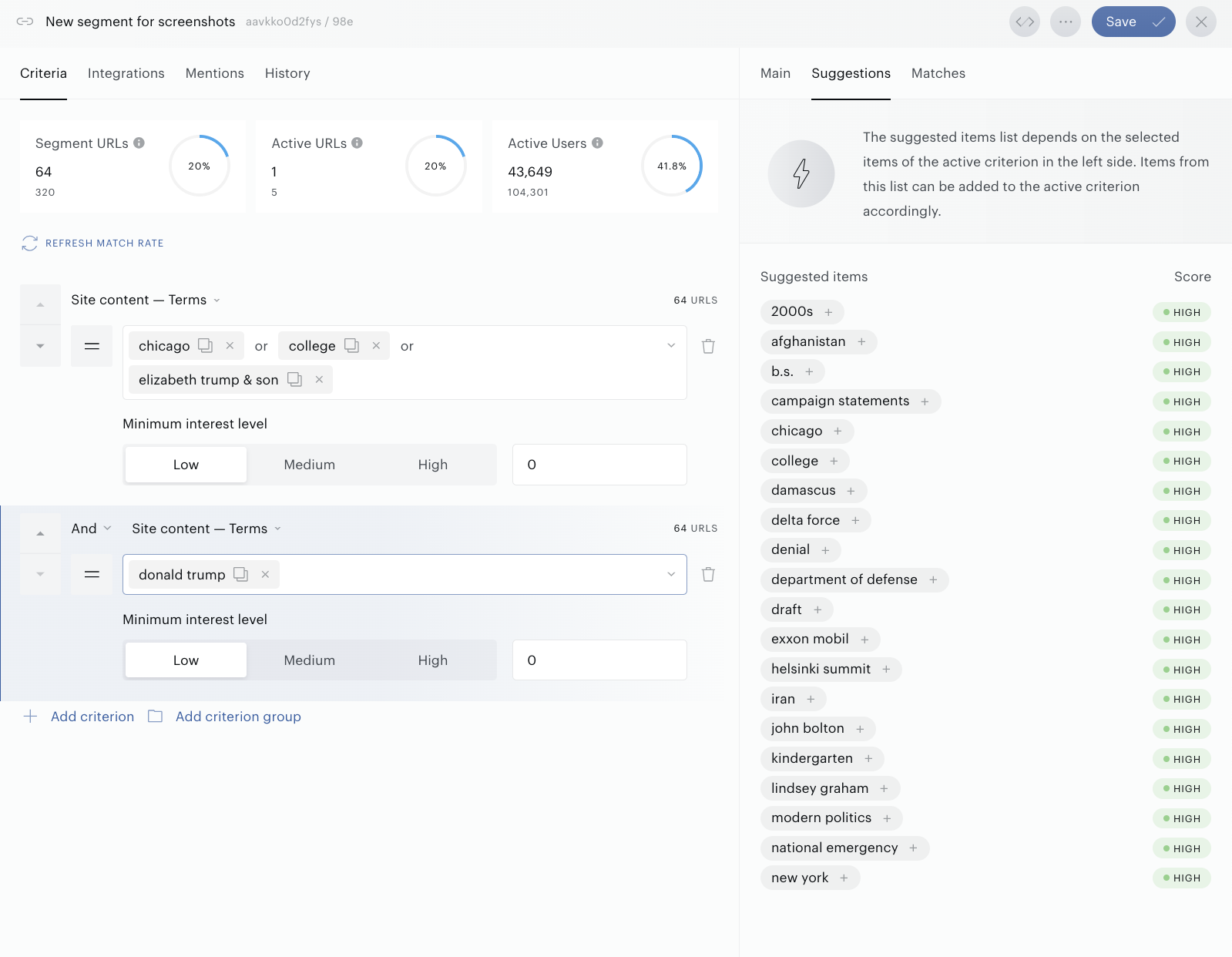Set first criterion interest level to High

(433, 465)
